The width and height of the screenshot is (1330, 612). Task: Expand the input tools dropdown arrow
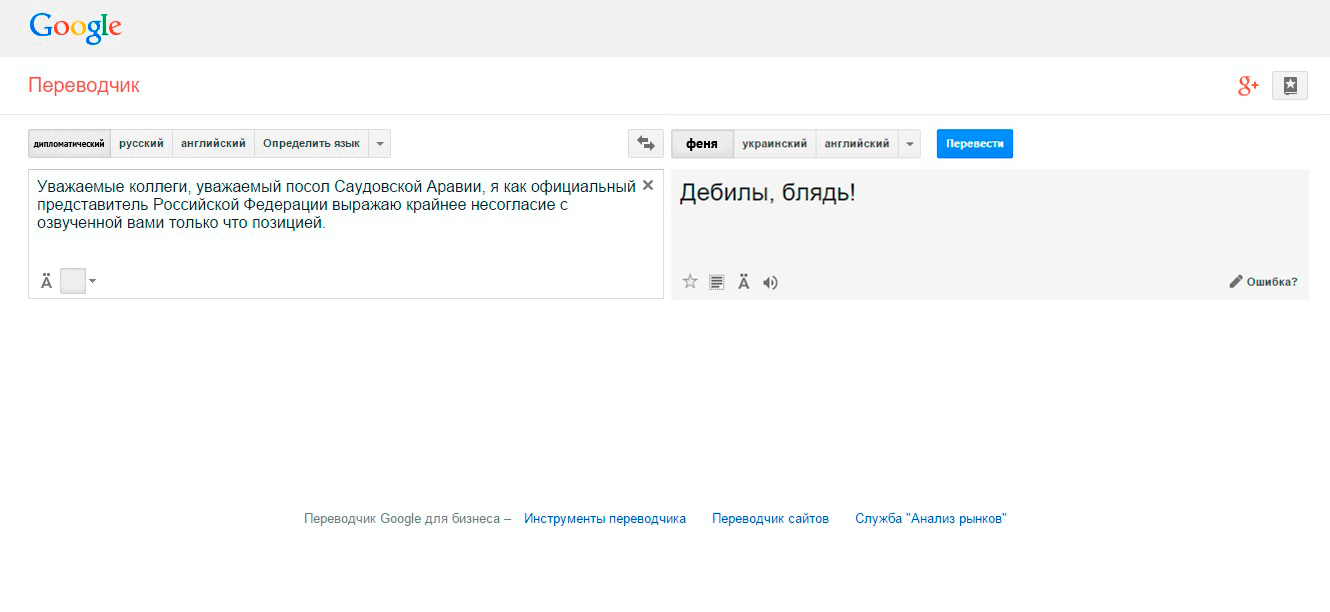(x=93, y=281)
